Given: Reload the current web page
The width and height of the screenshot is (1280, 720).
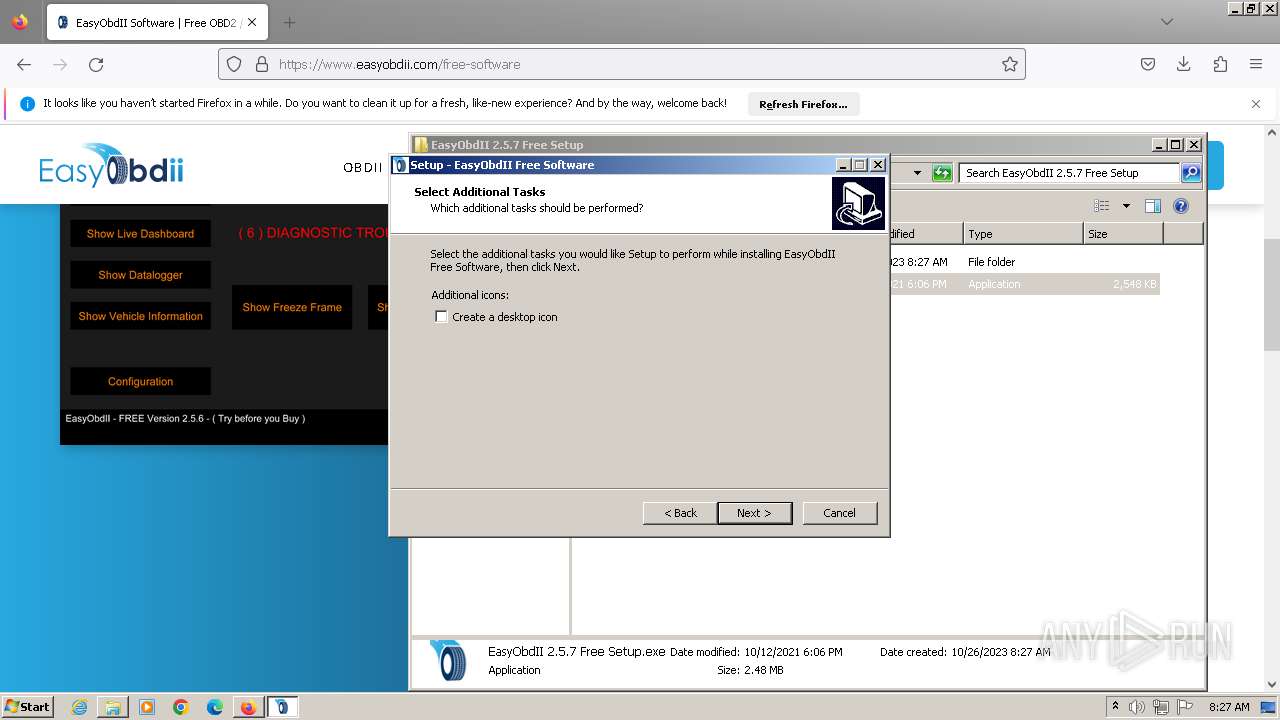Looking at the screenshot, I should [96, 64].
